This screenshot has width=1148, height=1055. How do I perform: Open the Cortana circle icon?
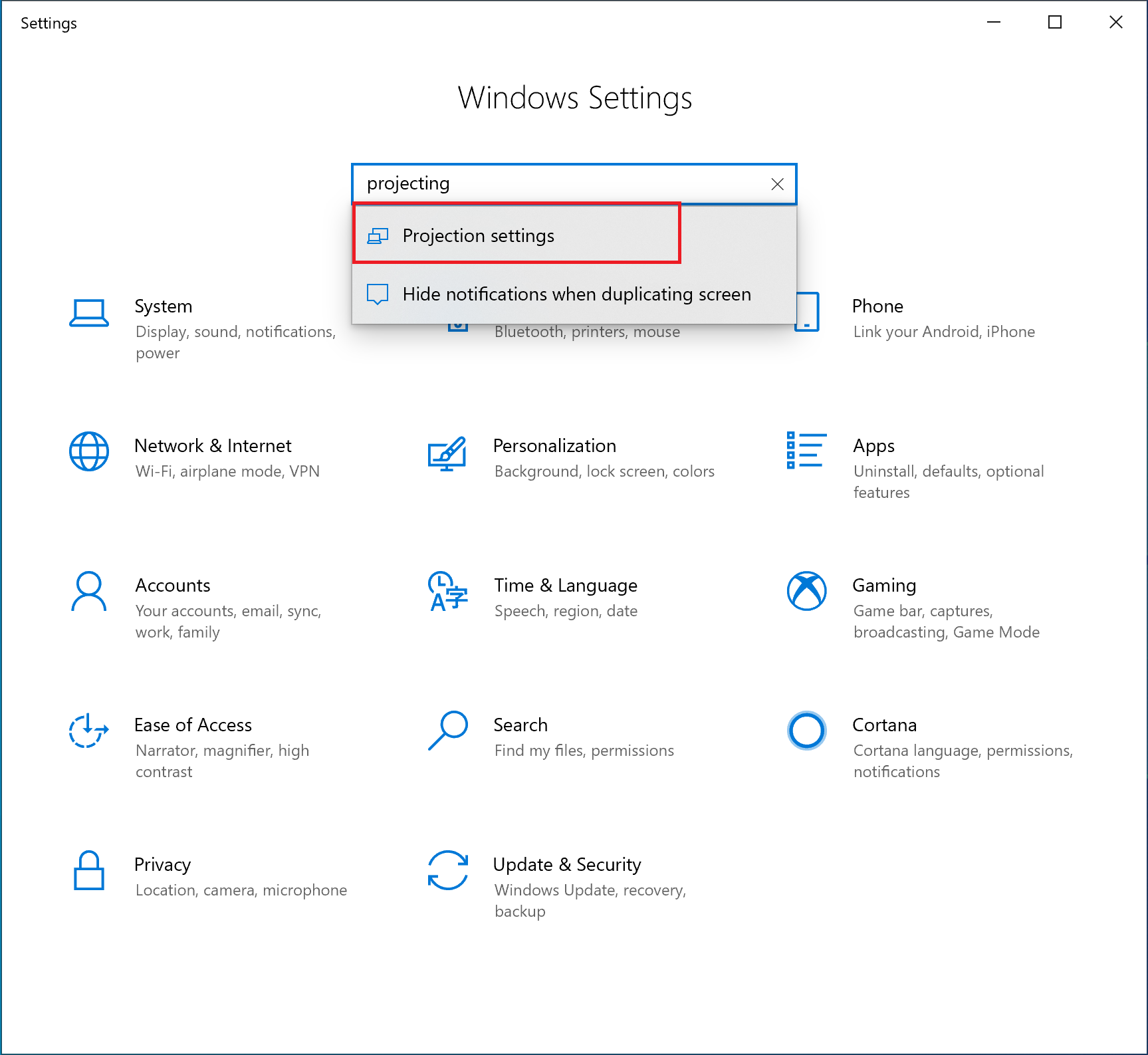click(x=806, y=731)
